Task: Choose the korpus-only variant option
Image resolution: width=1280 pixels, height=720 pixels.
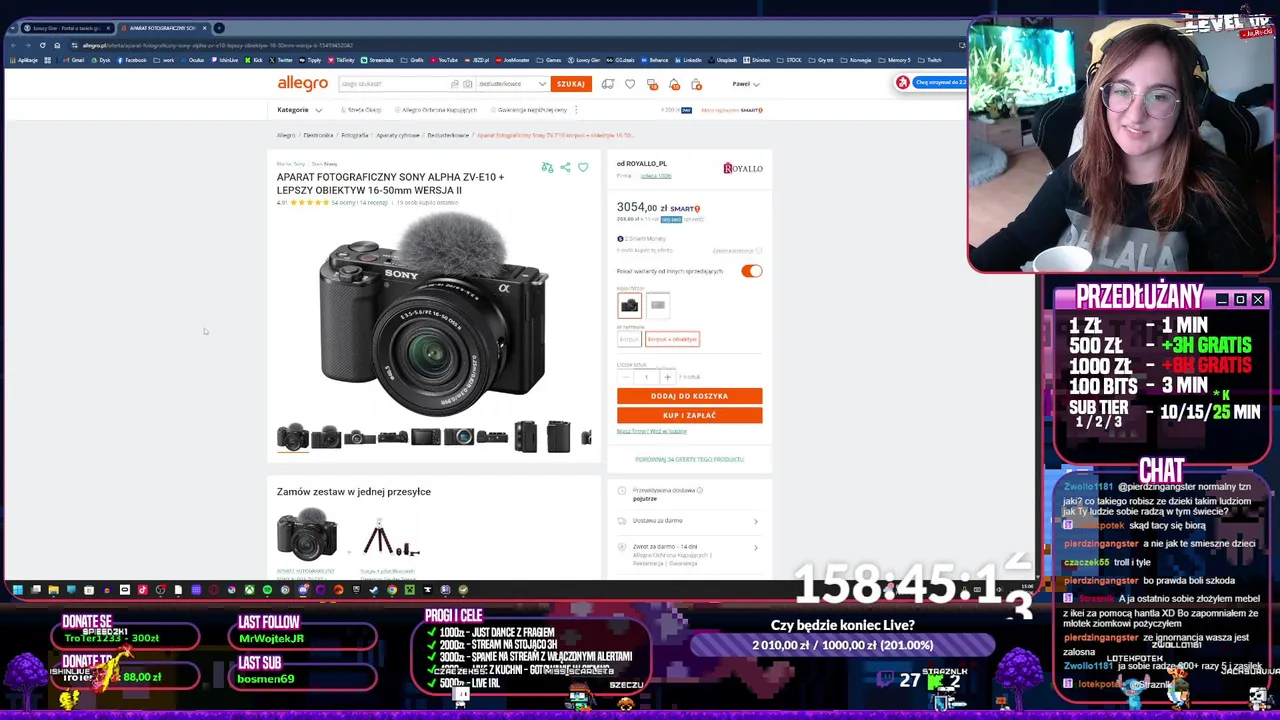Action: coord(628,339)
